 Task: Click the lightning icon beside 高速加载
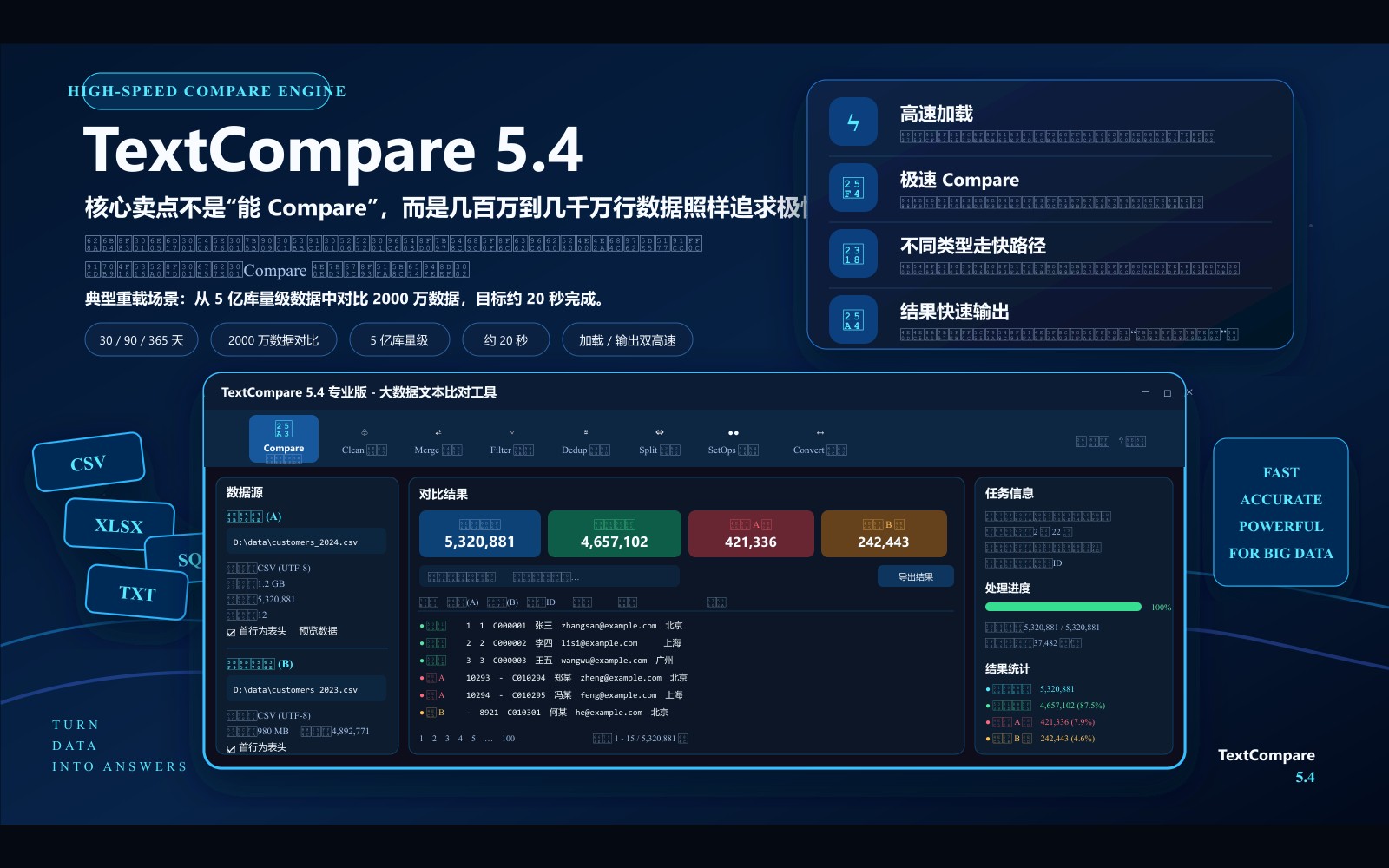point(853,122)
